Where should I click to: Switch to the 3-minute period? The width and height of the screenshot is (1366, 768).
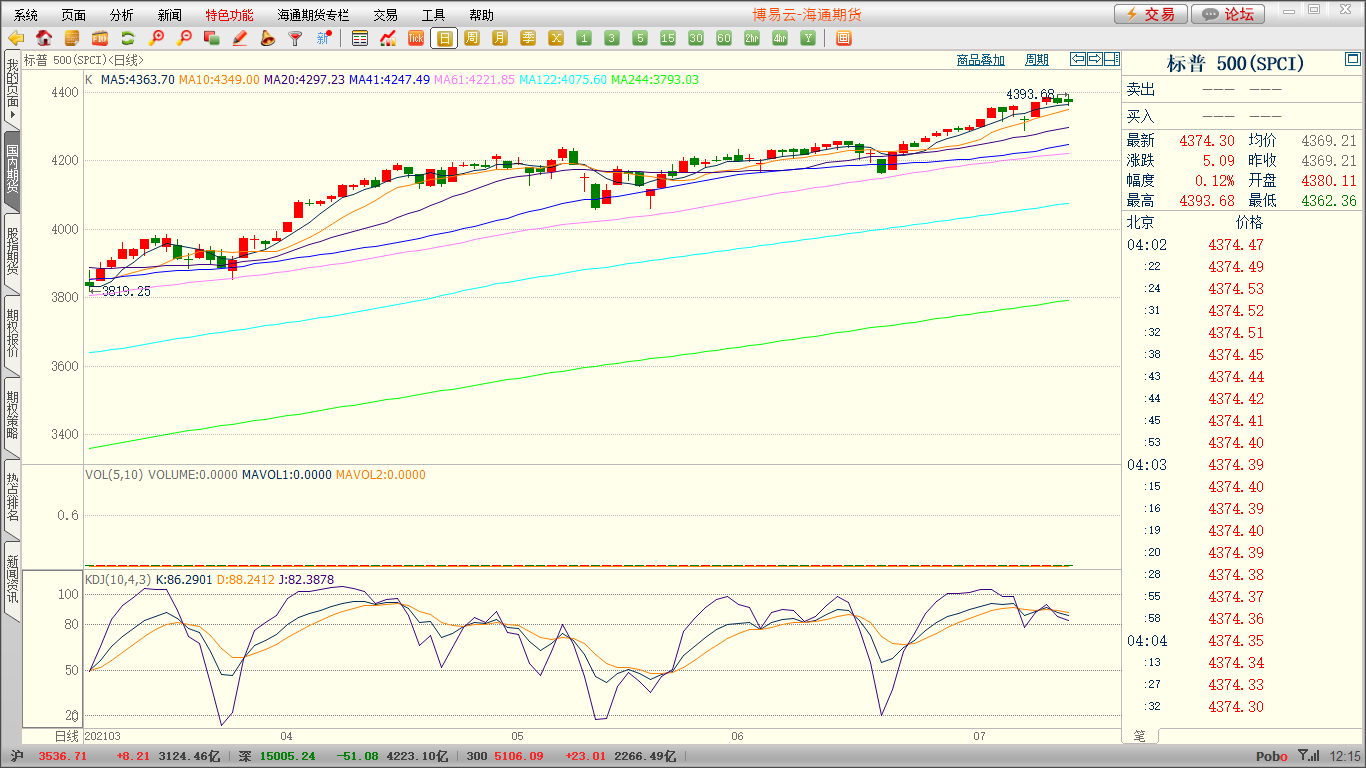[x=612, y=38]
